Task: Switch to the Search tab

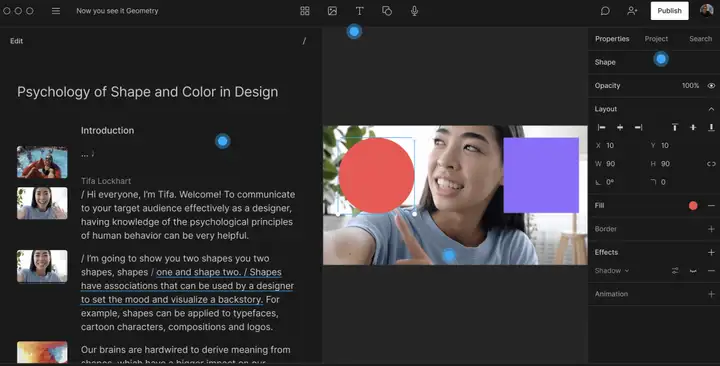Action: coord(700,39)
